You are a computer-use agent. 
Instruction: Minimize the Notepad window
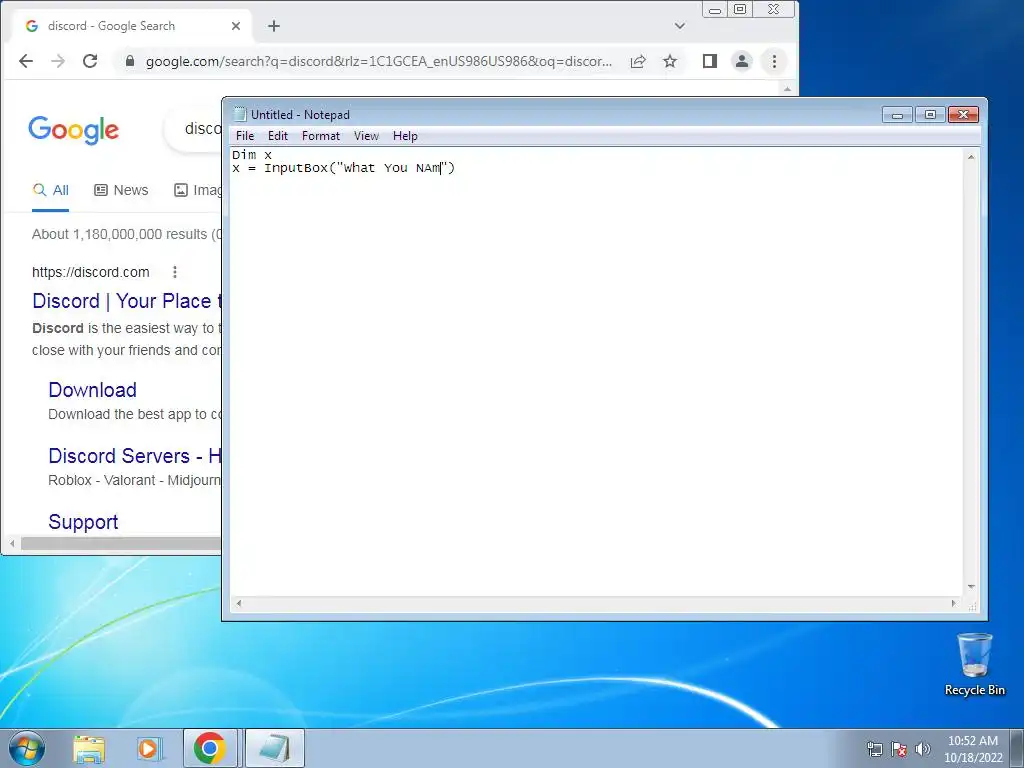pos(897,115)
